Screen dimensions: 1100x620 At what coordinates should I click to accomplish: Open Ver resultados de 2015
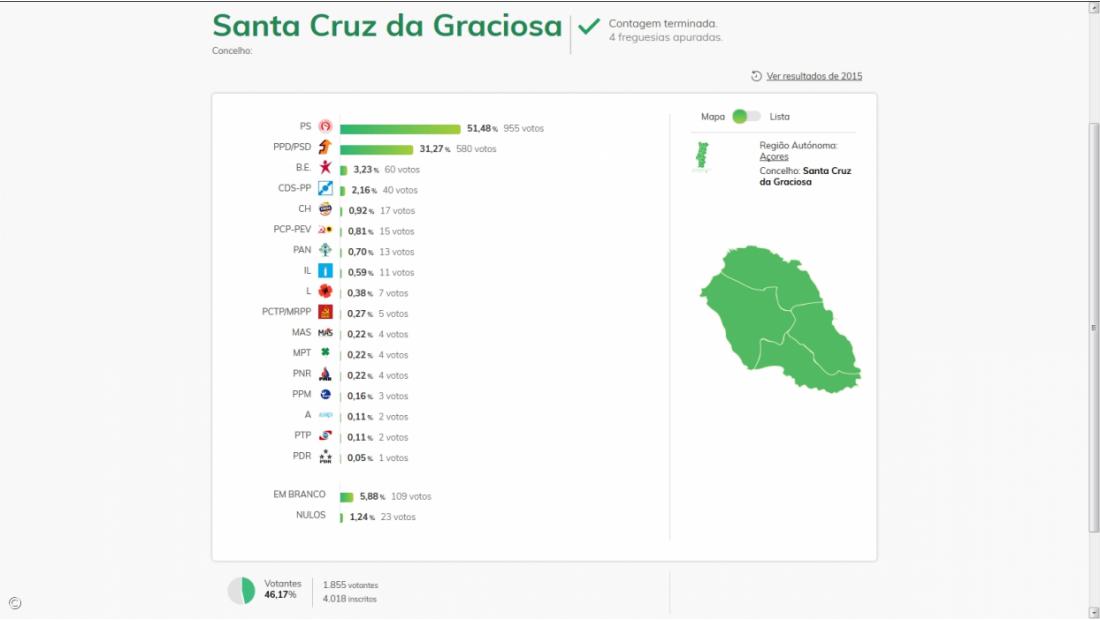(x=814, y=75)
